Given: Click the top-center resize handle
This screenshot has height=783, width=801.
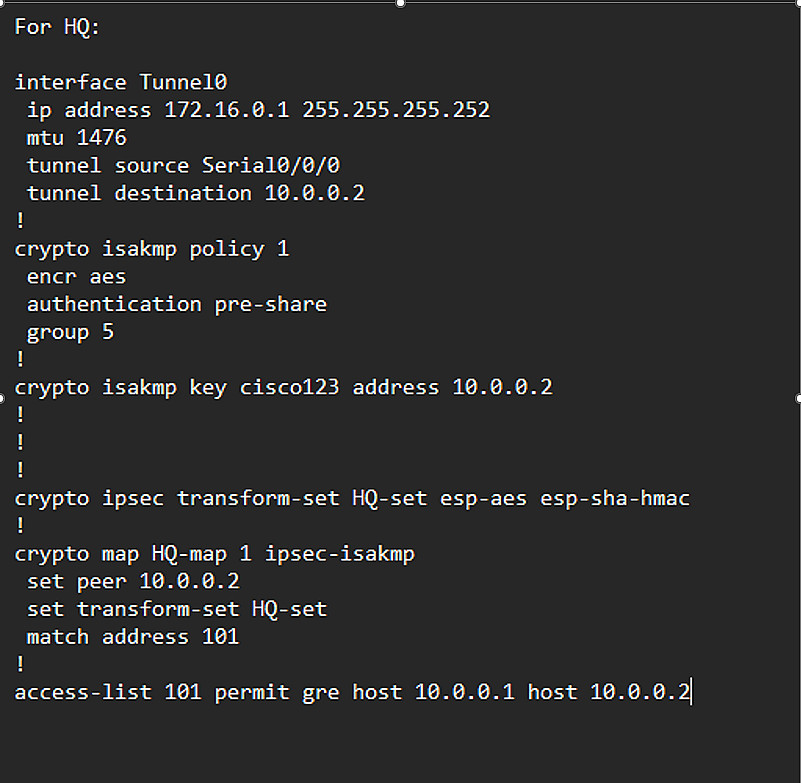Looking at the screenshot, I should click(400, 3).
